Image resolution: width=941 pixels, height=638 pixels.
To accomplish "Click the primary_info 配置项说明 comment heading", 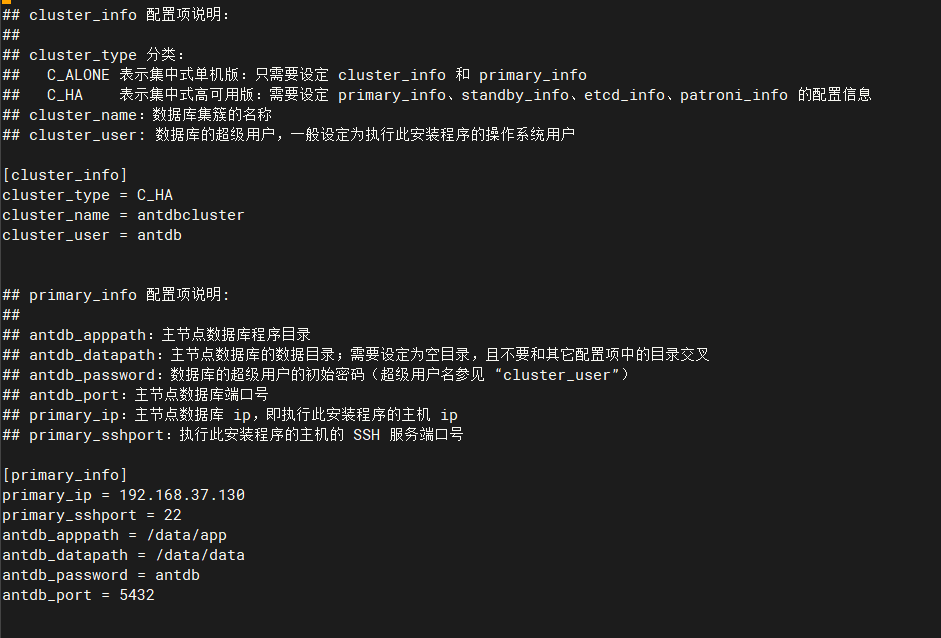I will (x=116, y=295).
